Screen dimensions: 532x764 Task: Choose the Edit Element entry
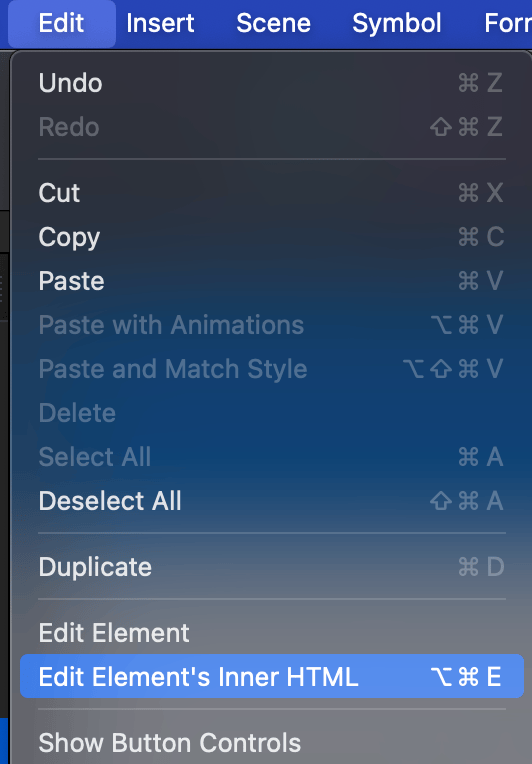272,633
